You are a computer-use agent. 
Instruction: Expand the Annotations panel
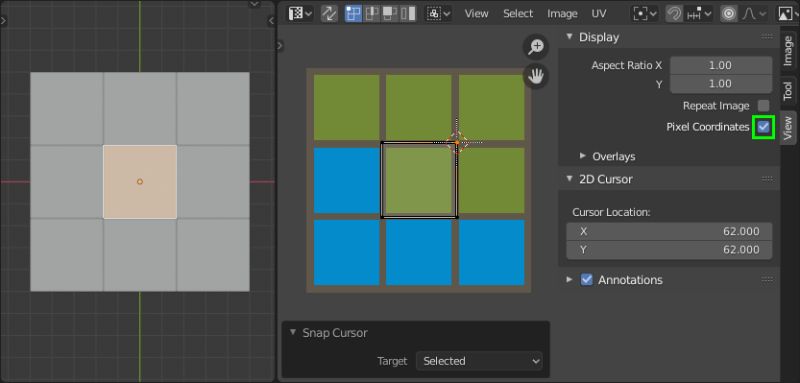pyautogui.click(x=570, y=279)
